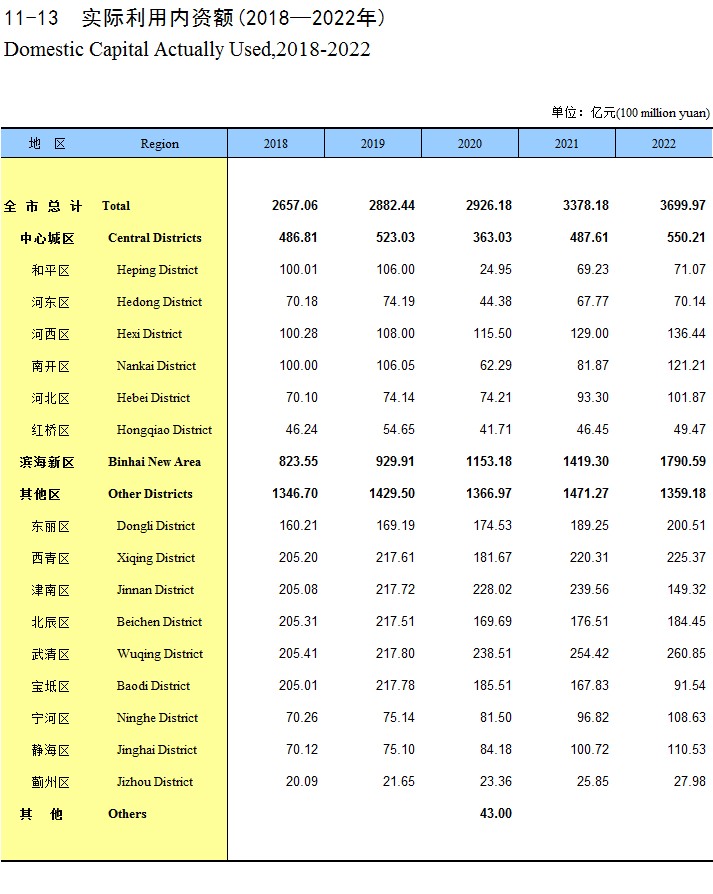
Task: Click Hedong District value 67.77
Action: tap(593, 301)
